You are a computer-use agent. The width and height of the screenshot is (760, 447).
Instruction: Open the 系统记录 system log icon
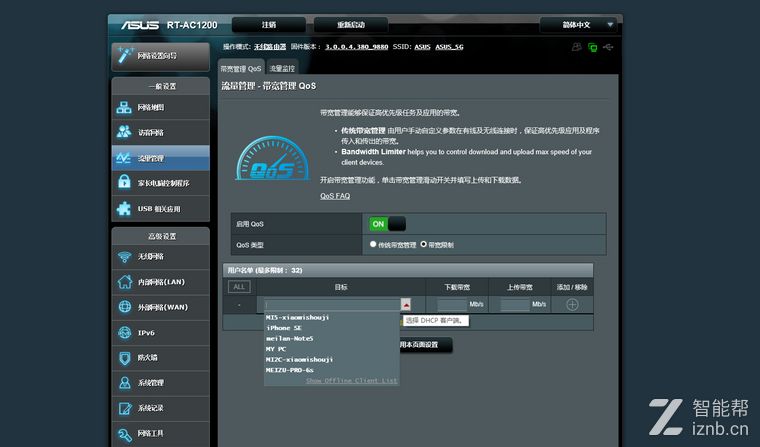coord(125,408)
